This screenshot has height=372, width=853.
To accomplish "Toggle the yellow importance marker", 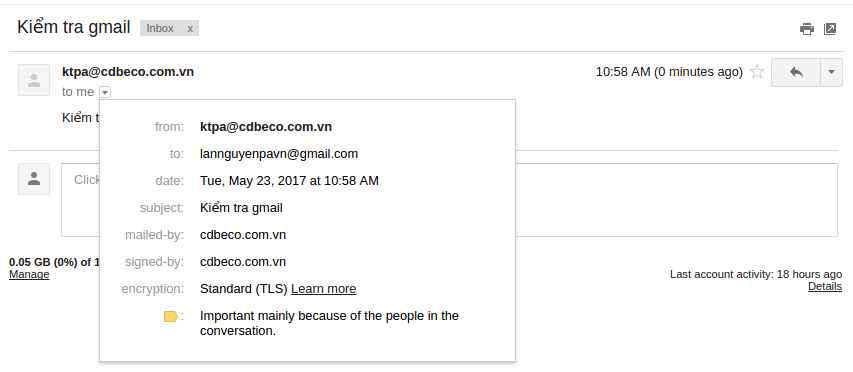I will [x=171, y=316].
